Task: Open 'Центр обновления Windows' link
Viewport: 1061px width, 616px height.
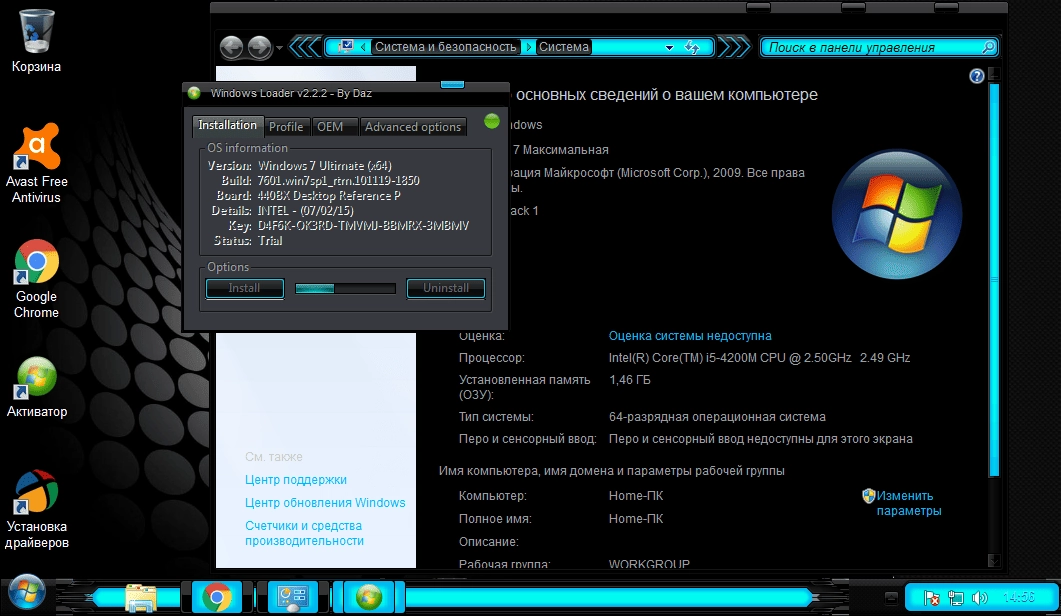Action: pos(325,503)
